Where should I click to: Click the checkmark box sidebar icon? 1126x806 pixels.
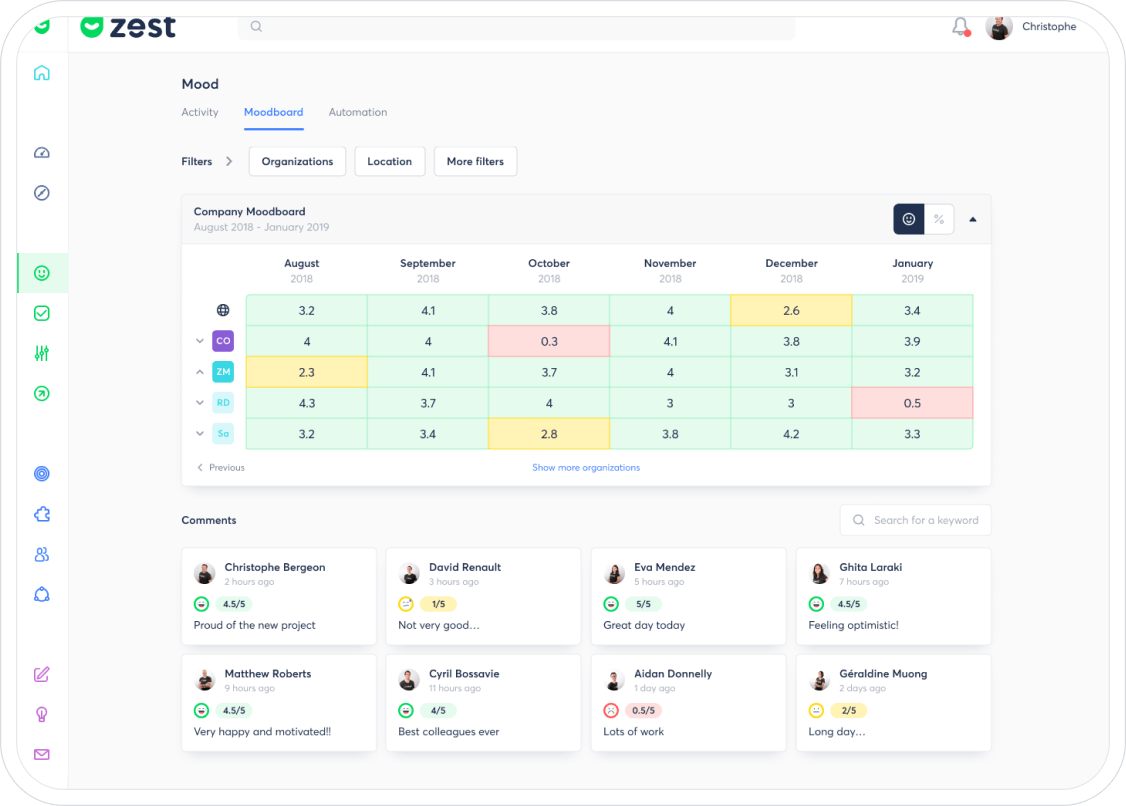point(41,313)
